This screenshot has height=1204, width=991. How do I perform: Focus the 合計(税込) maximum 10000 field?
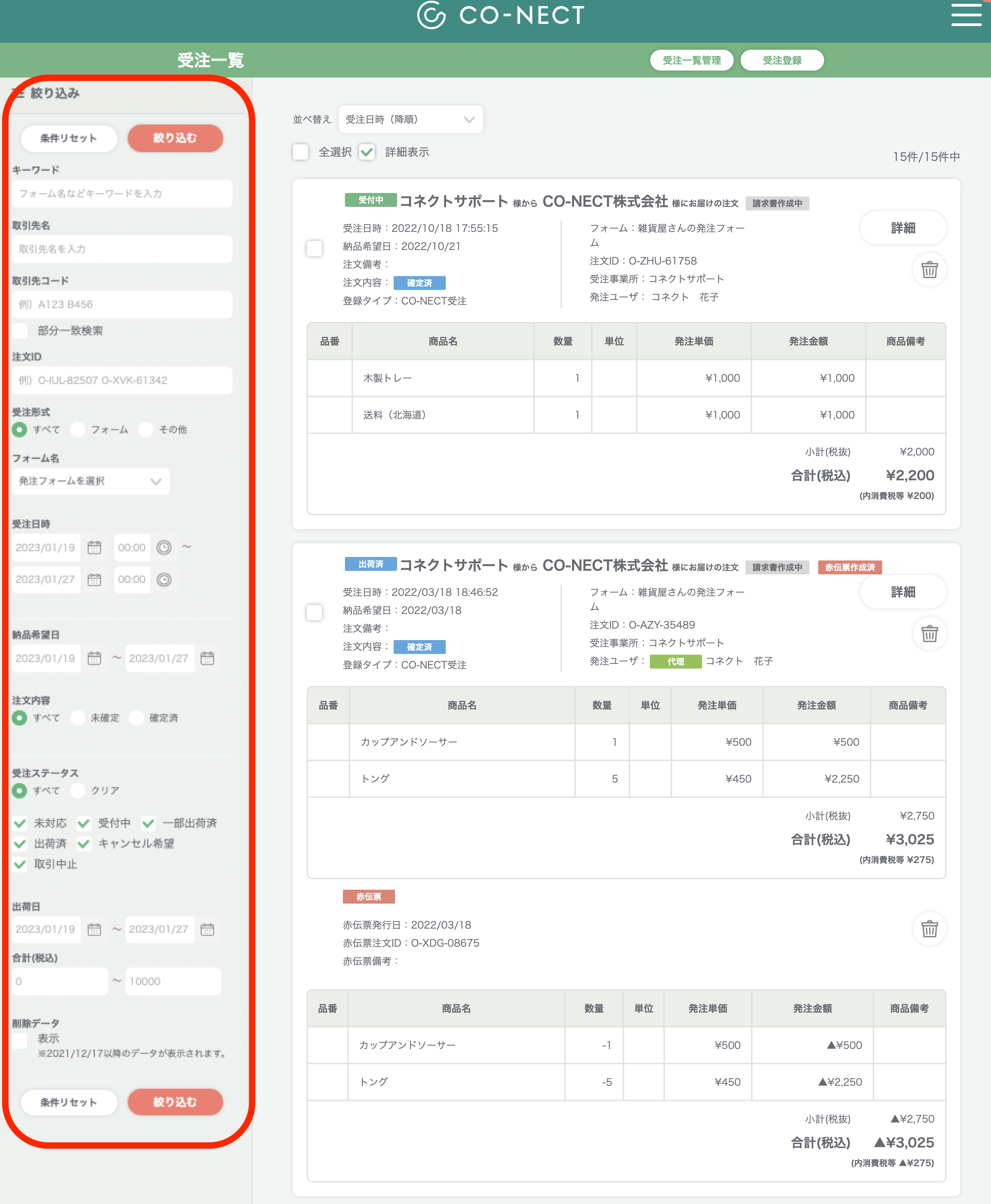174,981
